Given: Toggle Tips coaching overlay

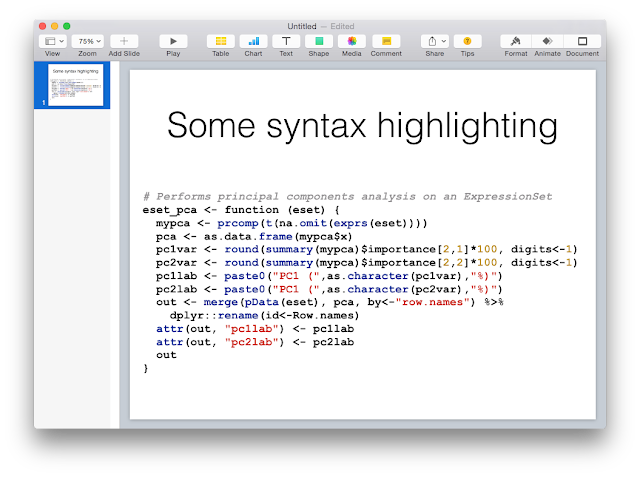Looking at the screenshot, I should point(467,41).
